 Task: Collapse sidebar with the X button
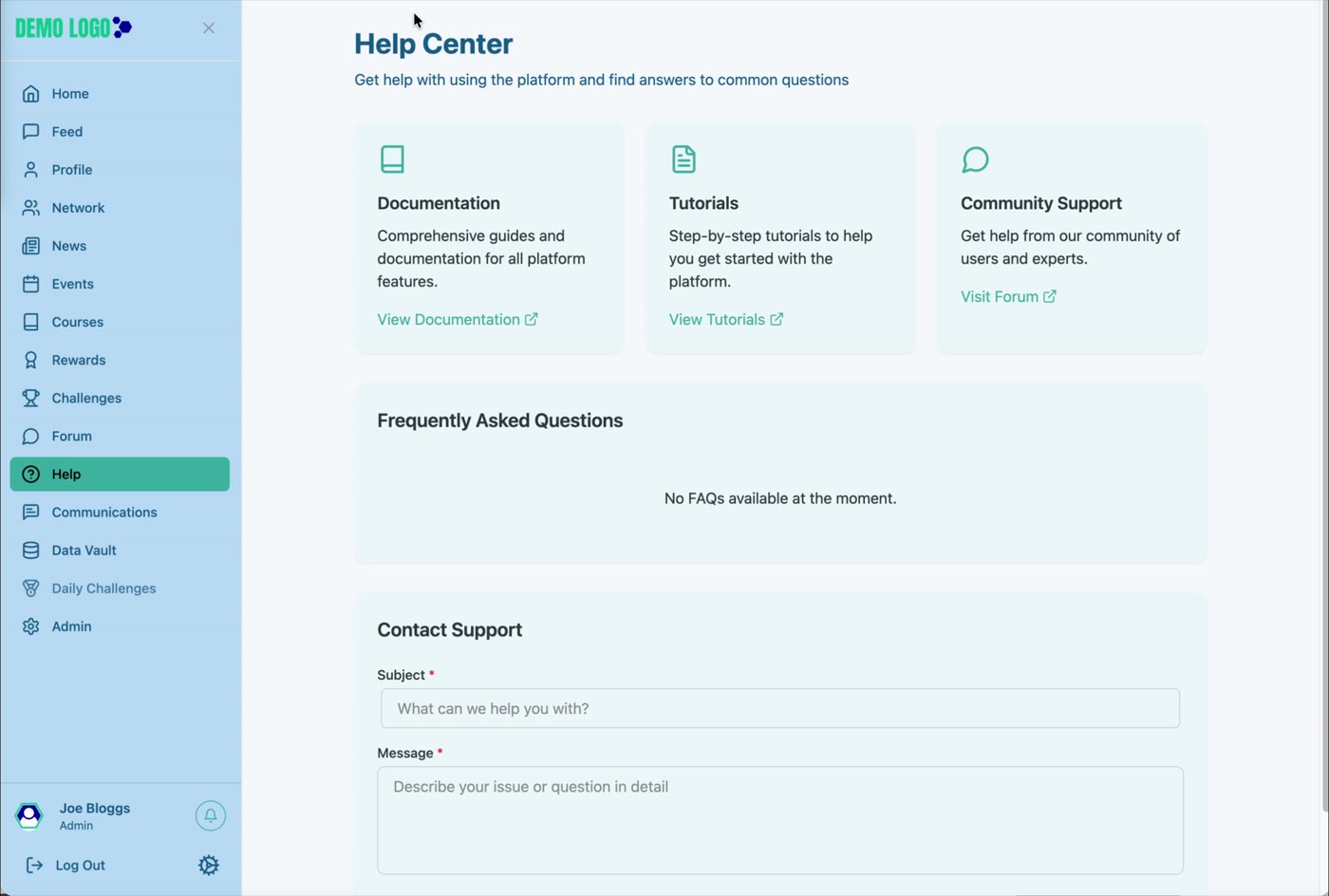(x=209, y=28)
